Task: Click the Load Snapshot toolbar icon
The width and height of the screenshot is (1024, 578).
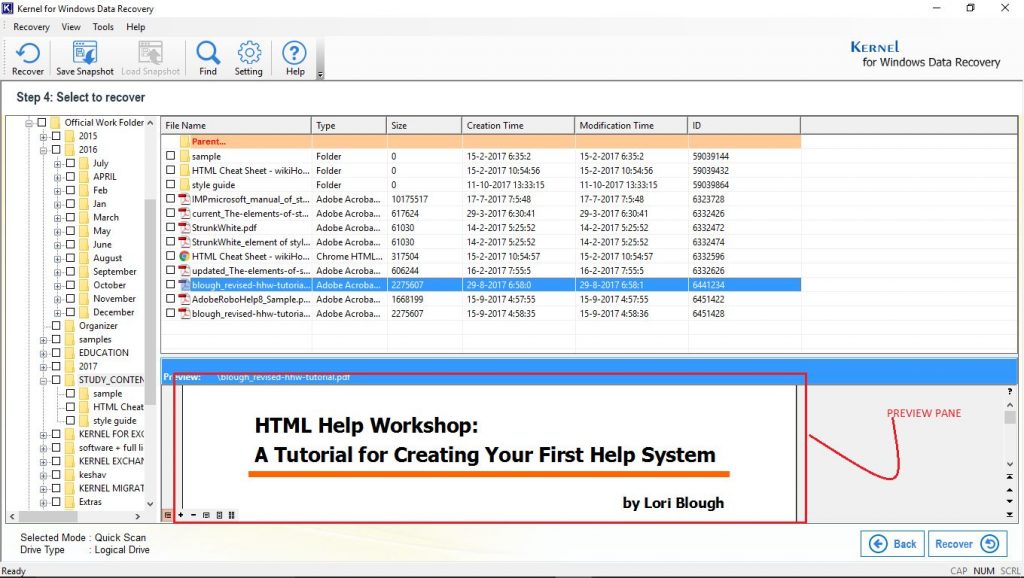Action: click(x=150, y=57)
